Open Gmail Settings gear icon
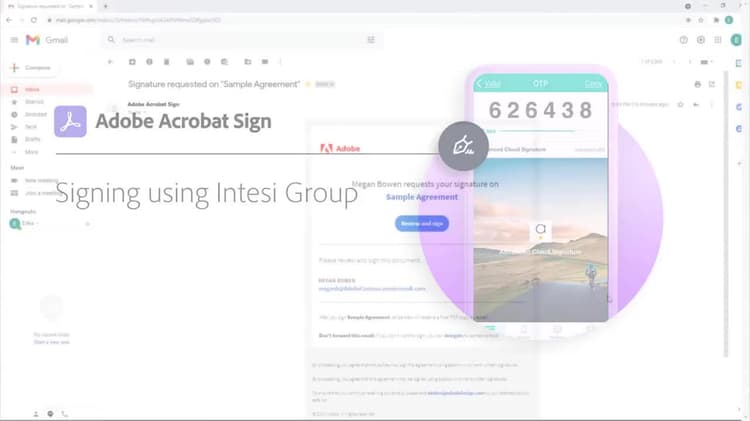 tap(701, 40)
